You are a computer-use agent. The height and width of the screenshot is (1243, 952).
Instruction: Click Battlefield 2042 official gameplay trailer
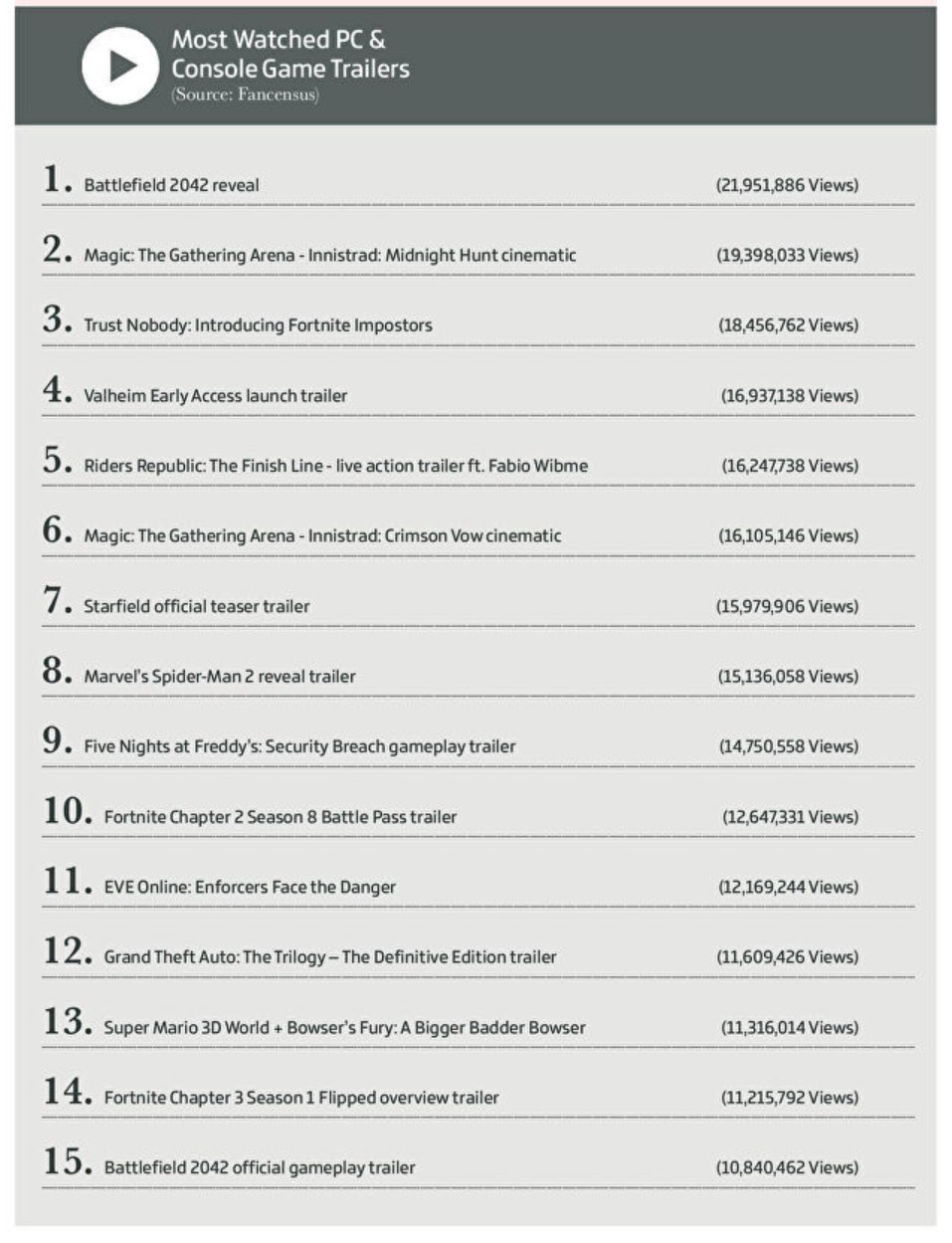coord(260,1168)
